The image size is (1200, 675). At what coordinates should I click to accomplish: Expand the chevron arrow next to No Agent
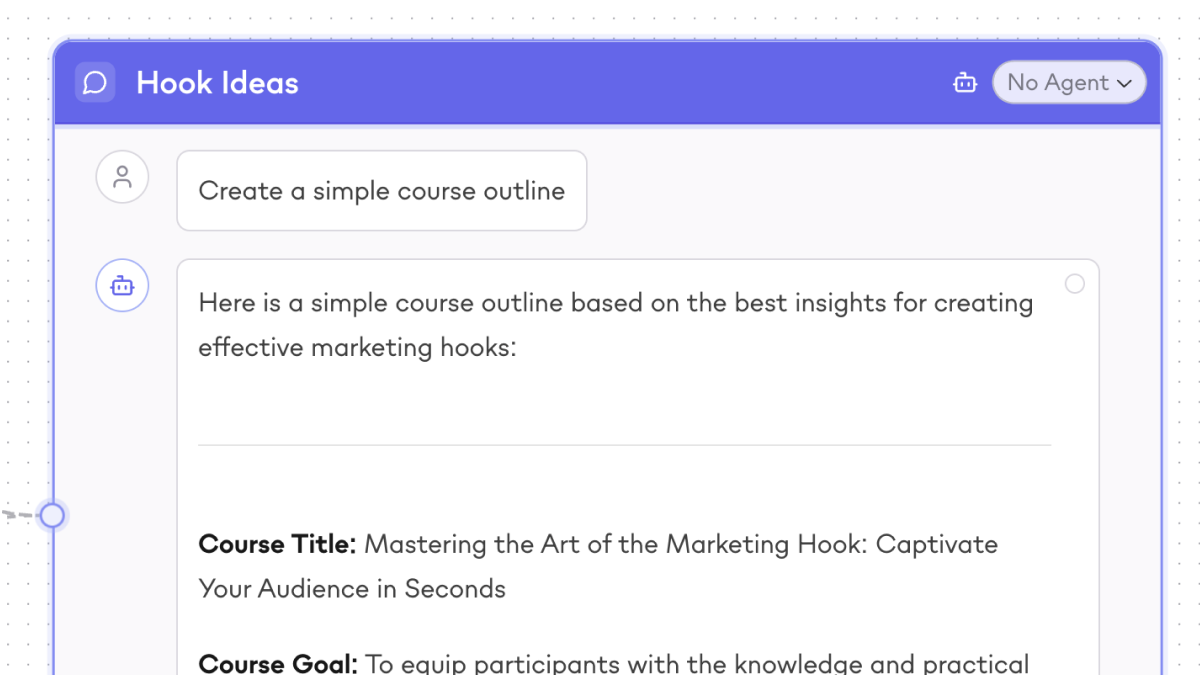point(1125,84)
